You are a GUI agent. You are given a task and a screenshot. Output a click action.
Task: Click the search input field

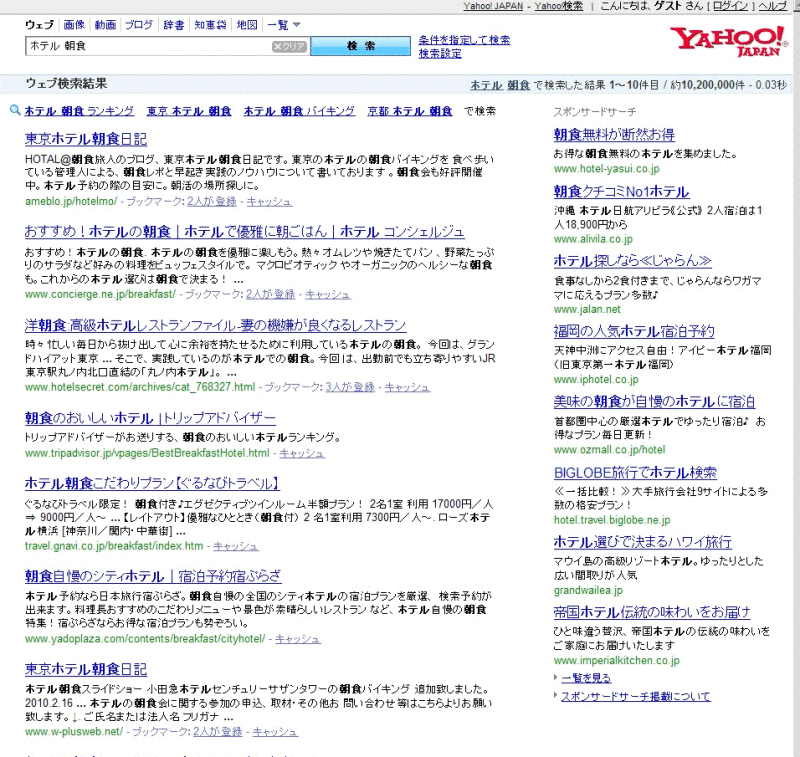click(150, 47)
